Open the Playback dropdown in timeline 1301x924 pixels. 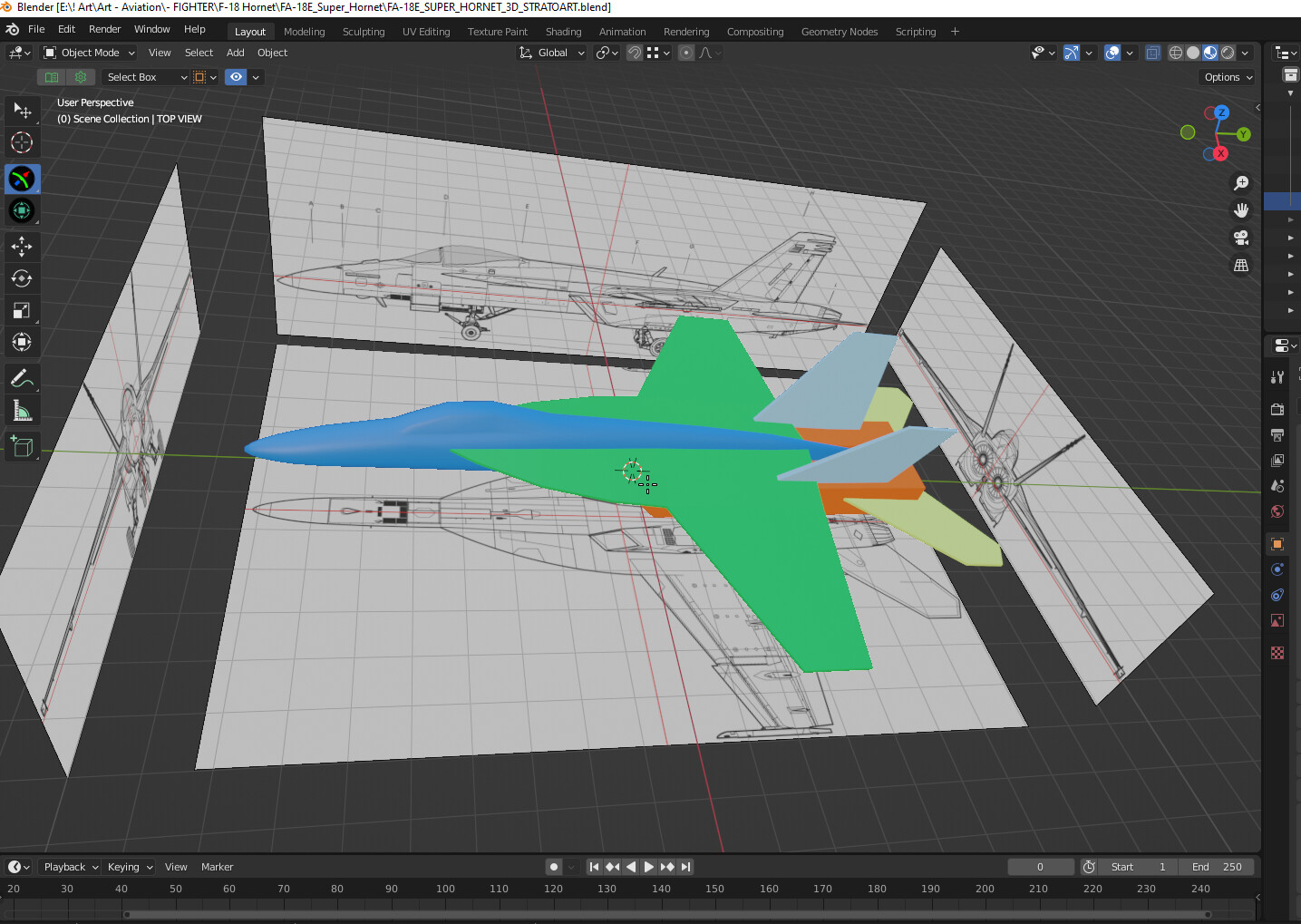click(x=71, y=867)
